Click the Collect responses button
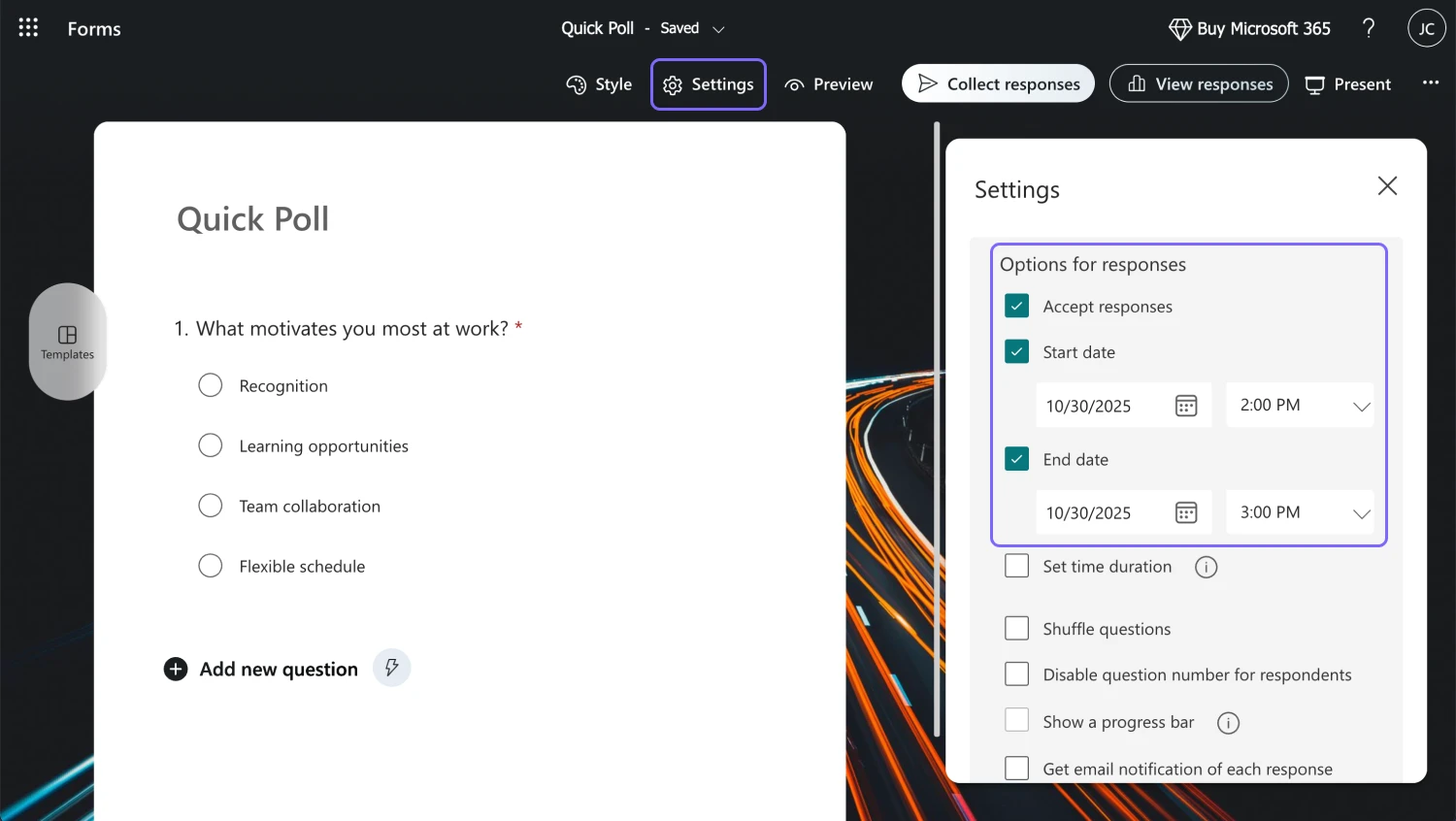 [998, 83]
